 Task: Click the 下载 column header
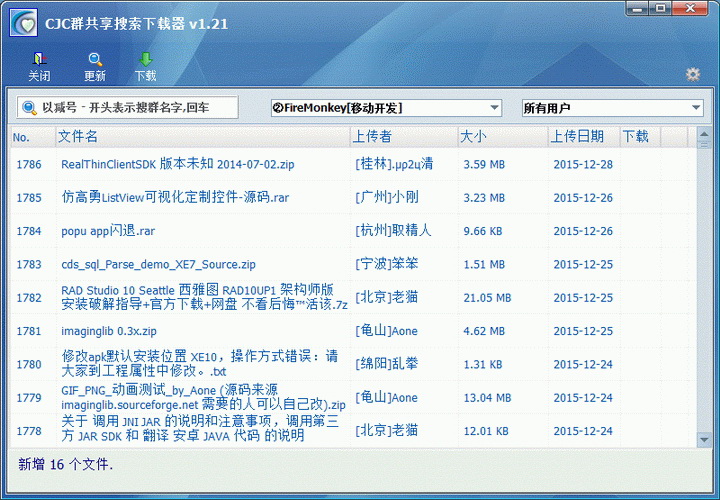[640, 137]
